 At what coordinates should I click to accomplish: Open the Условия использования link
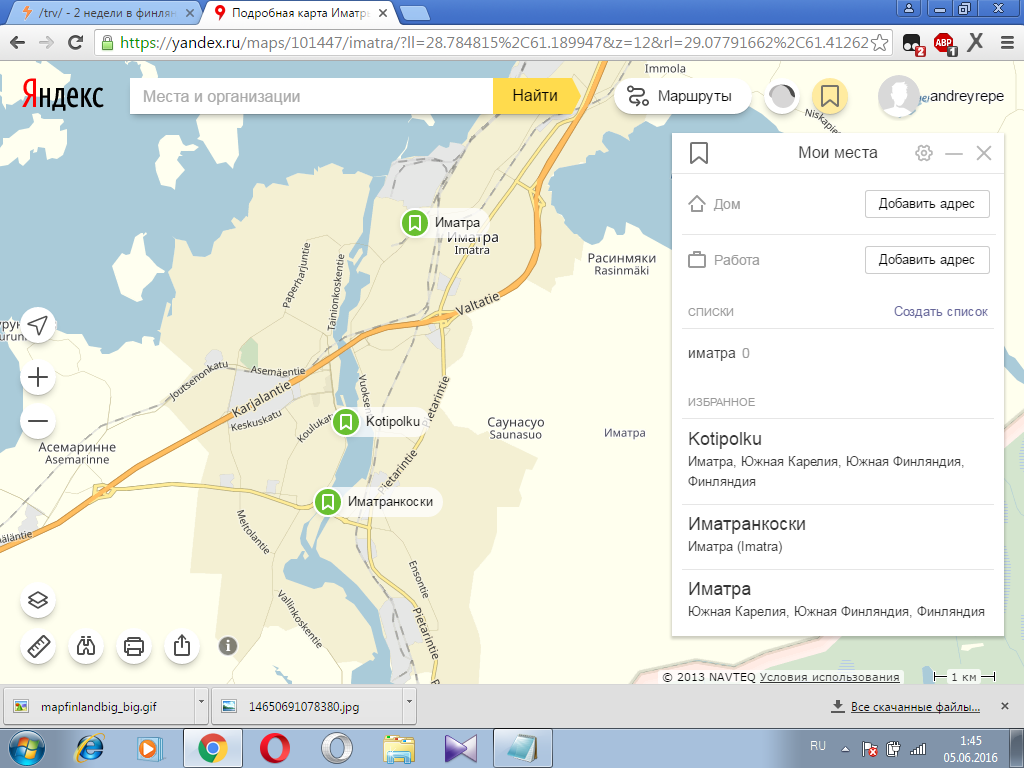pyautogui.click(x=829, y=677)
